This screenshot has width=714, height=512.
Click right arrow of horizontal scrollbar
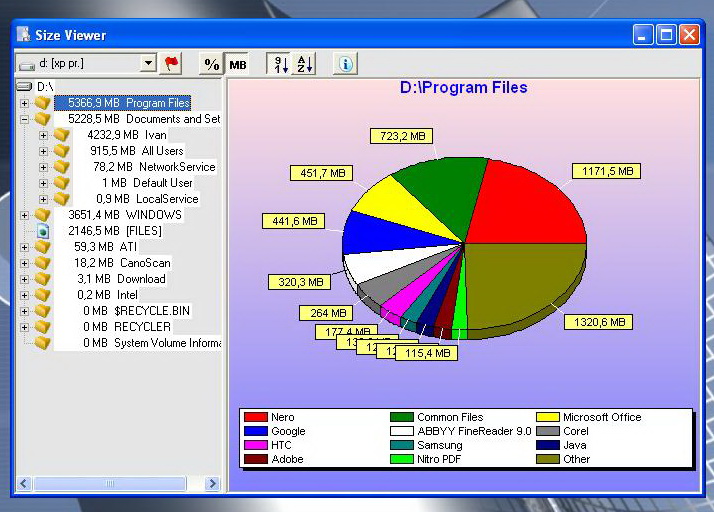click(x=212, y=484)
